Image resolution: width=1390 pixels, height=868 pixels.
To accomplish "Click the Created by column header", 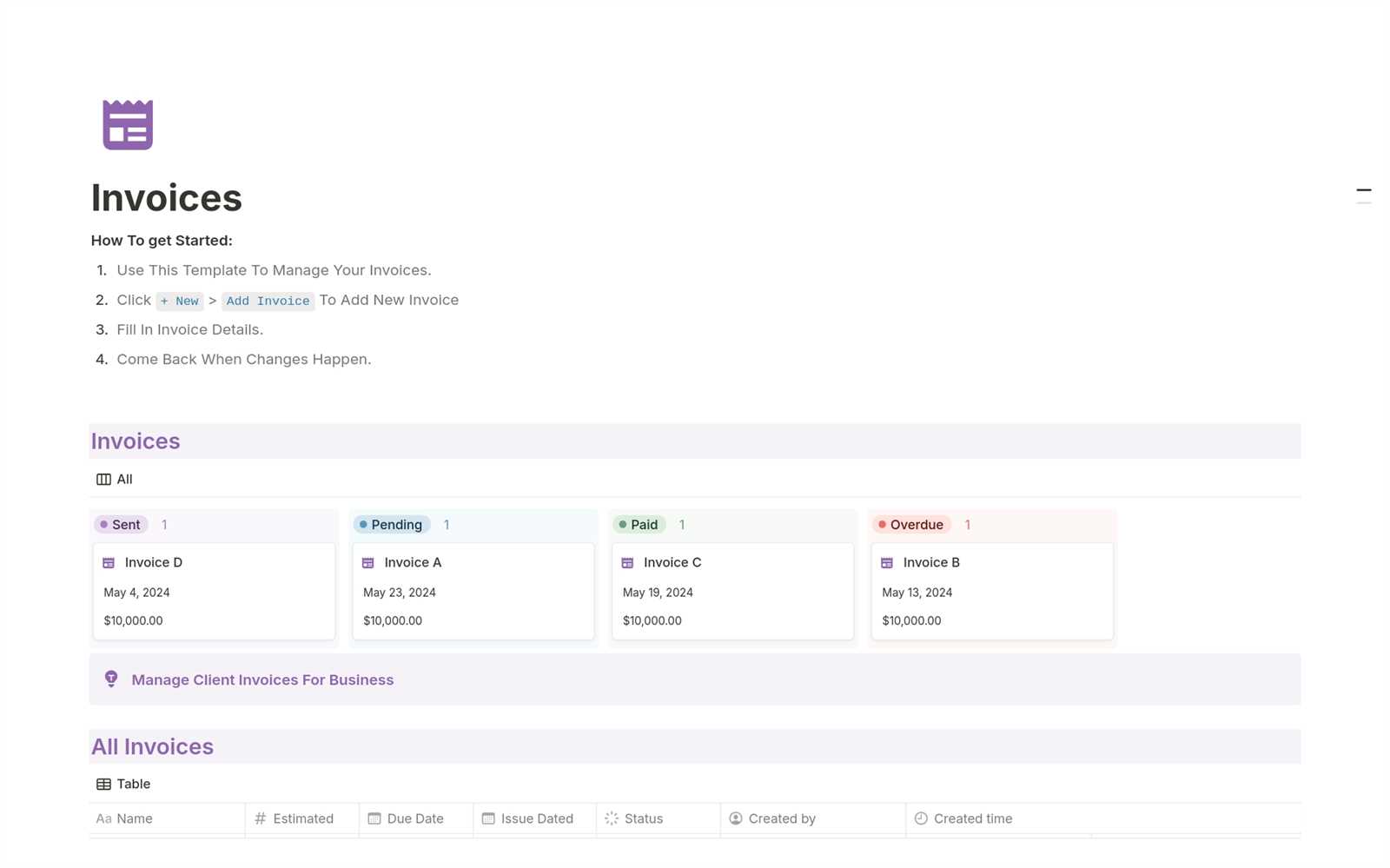I will 813,818.
